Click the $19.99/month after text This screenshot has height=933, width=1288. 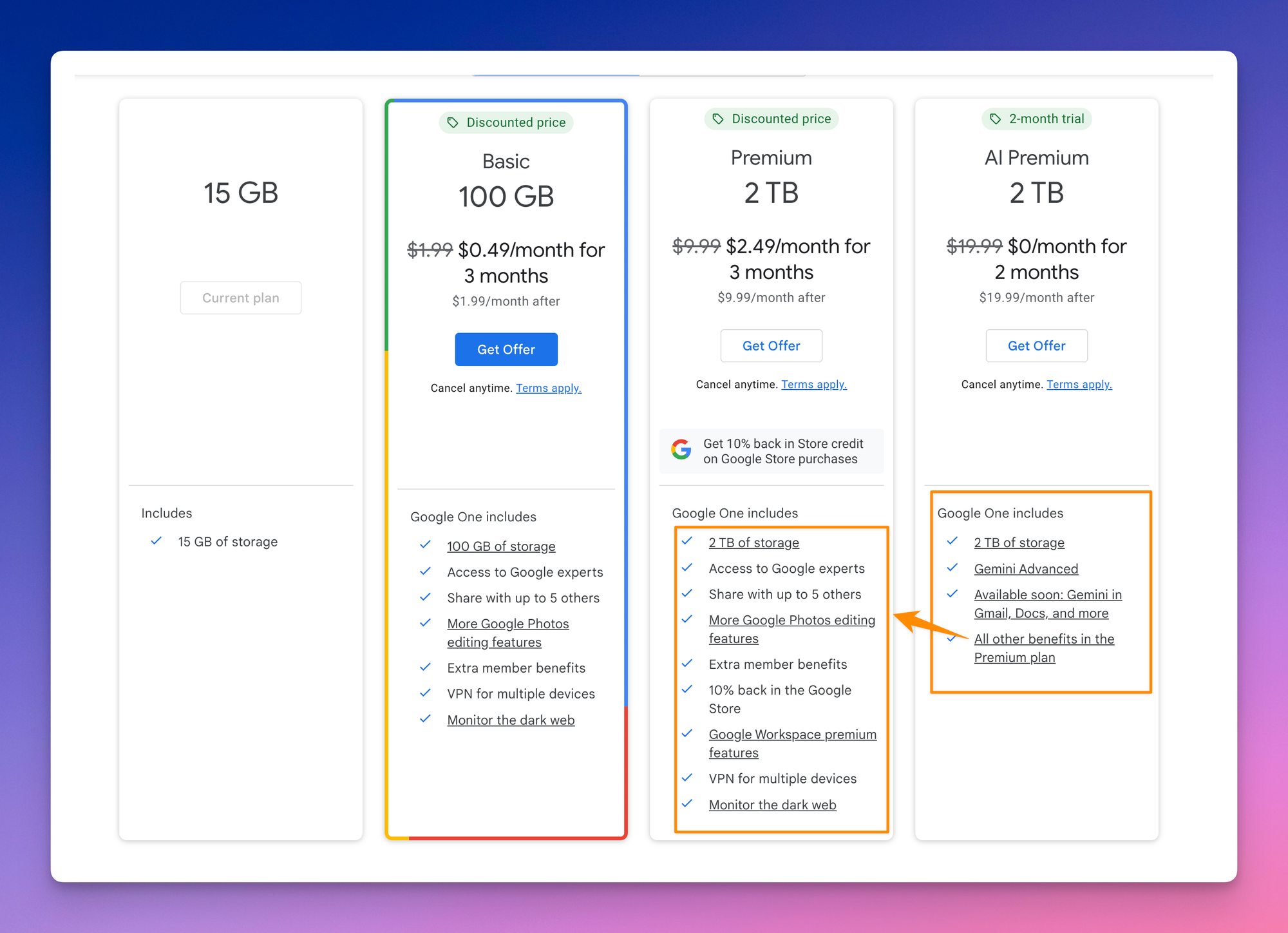coord(1036,298)
